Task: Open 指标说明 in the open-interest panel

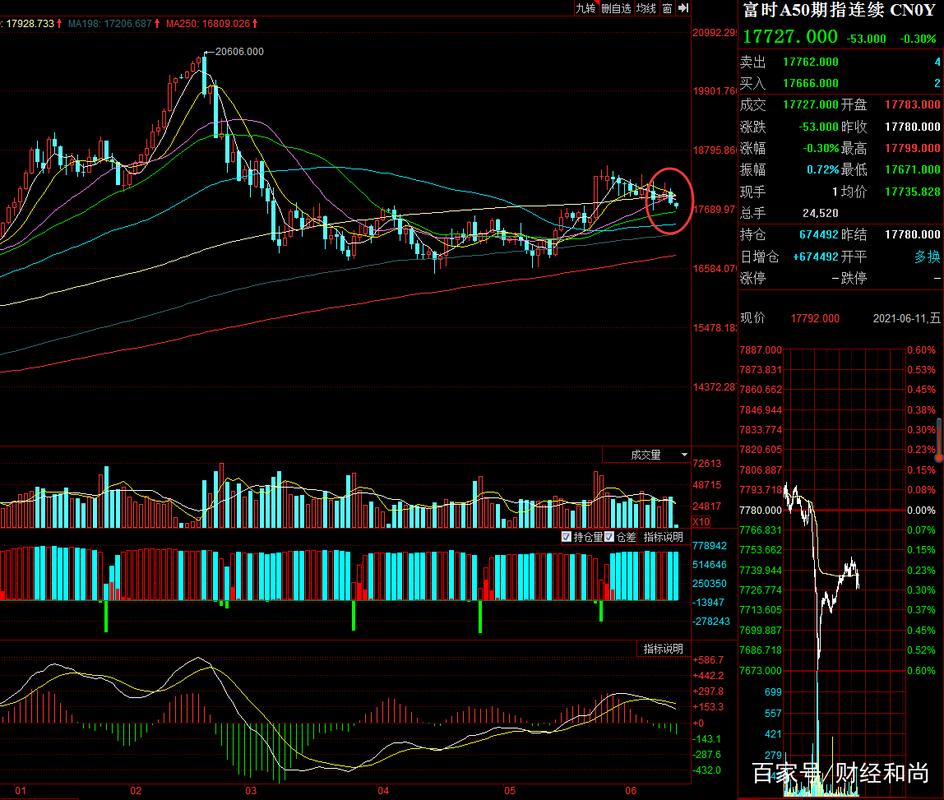Action: tap(662, 537)
